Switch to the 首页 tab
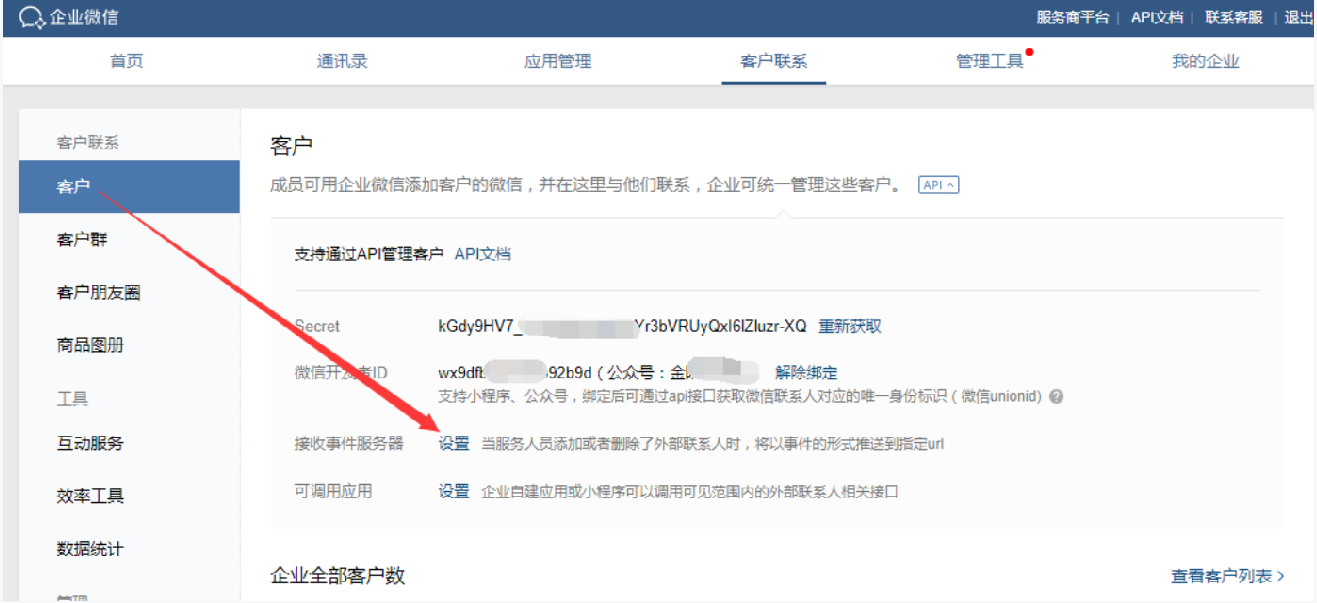Viewport: 1317px width, 603px height. [126, 61]
